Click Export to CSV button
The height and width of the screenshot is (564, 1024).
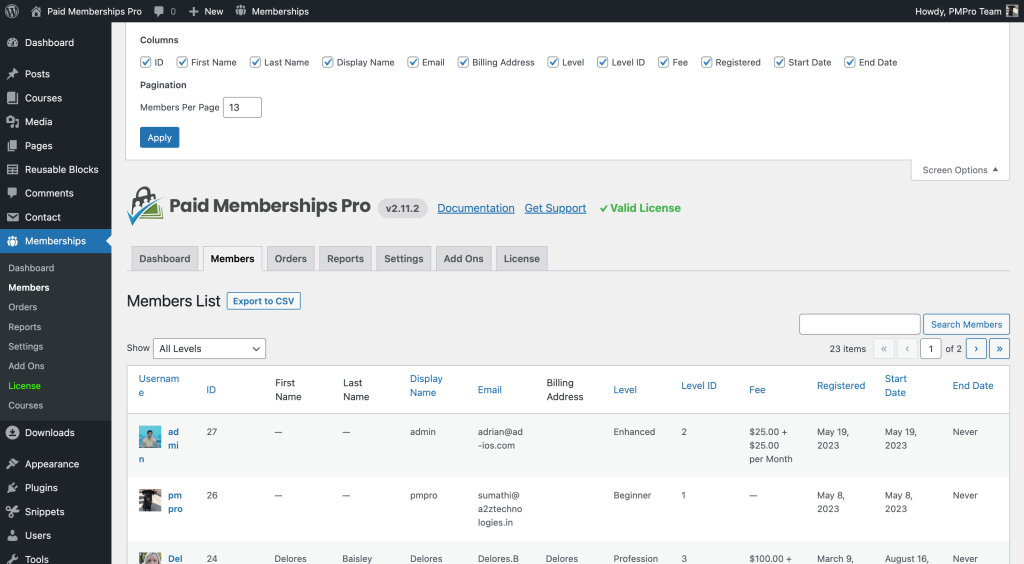[x=264, y=301]
